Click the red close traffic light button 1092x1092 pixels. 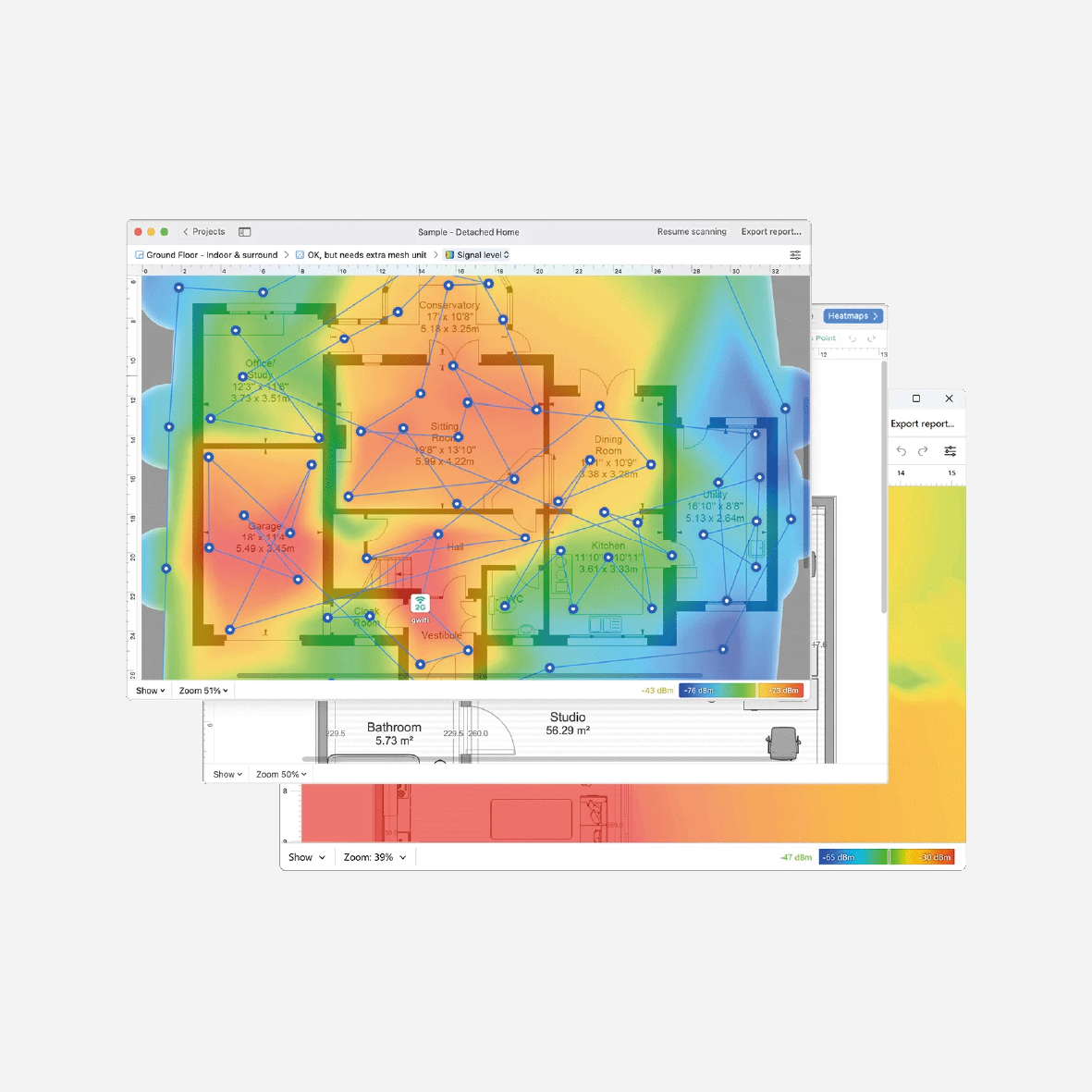coord(139,232)
